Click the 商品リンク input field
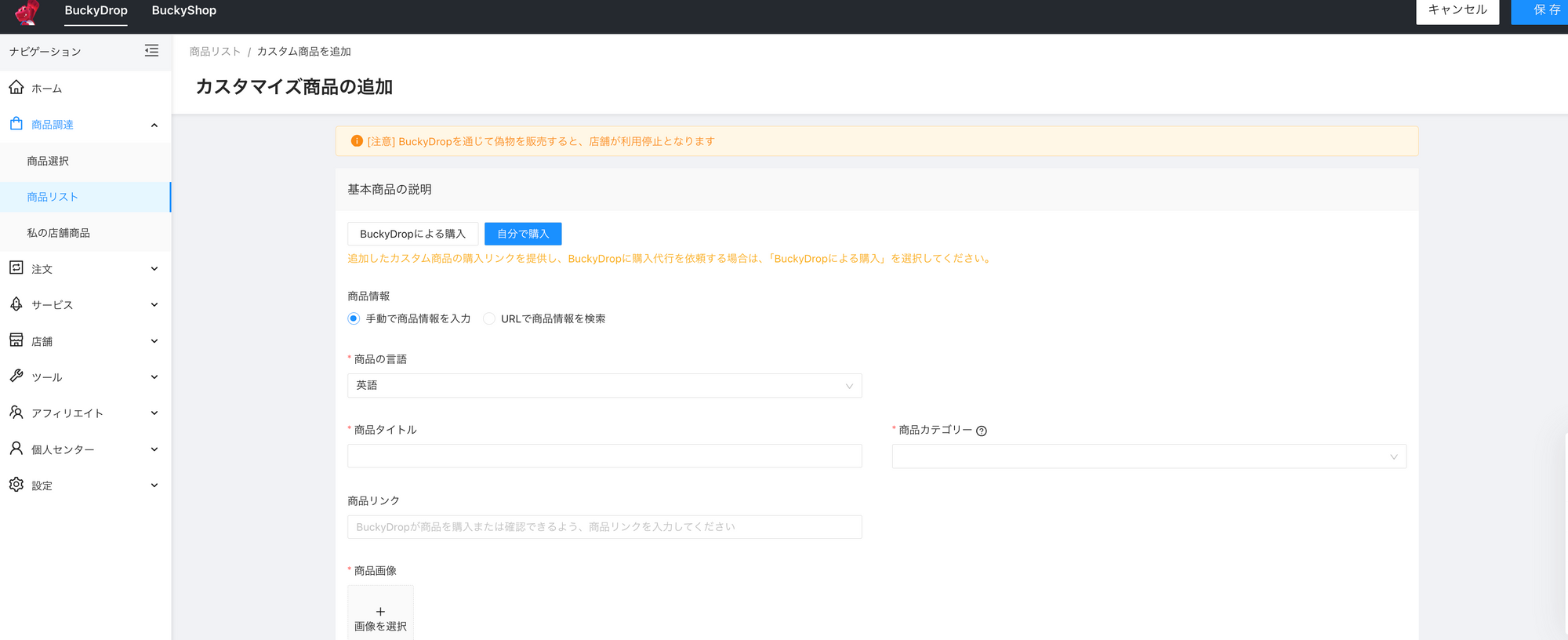 point(604,527)
